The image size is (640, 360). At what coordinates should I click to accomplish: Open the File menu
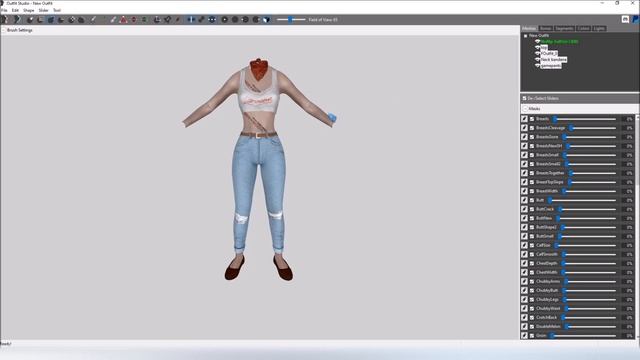[4, 10]
